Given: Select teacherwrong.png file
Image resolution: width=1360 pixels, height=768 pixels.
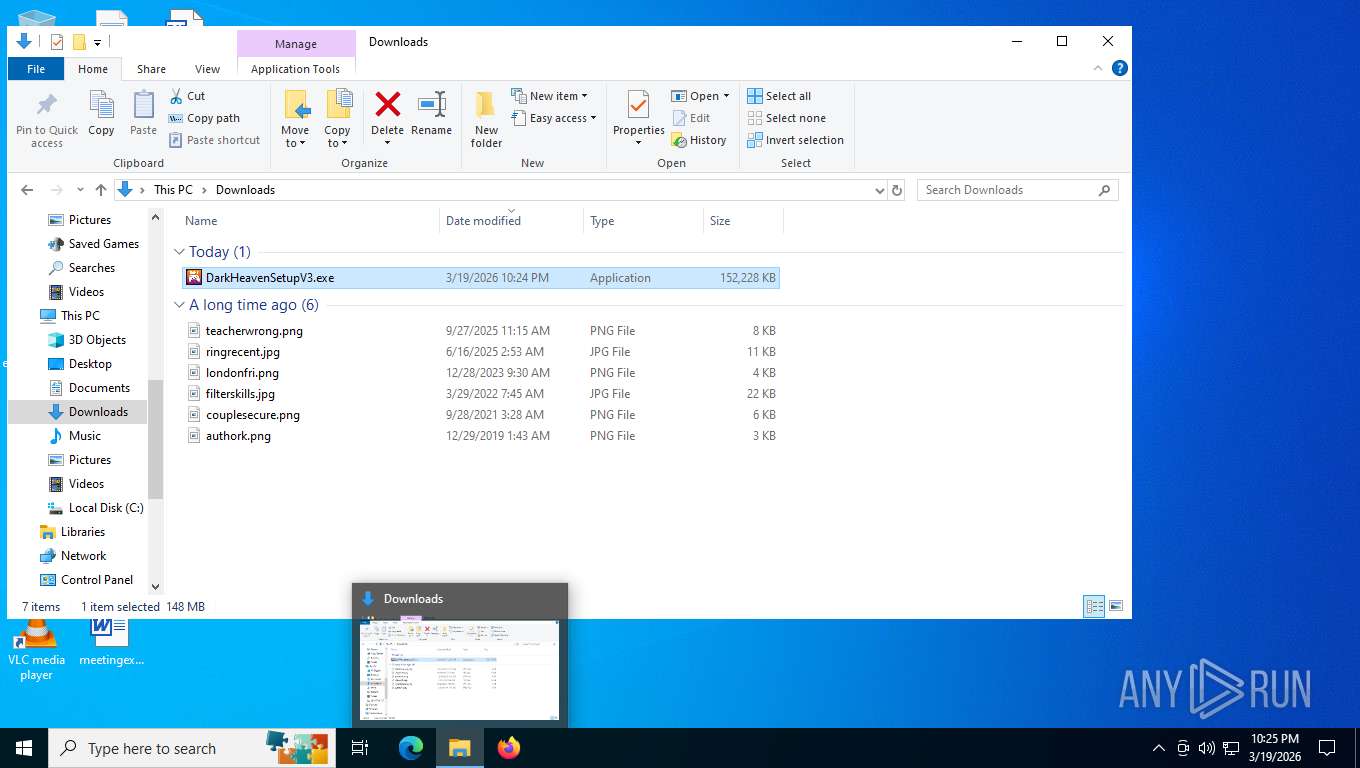Looking at the screenshot, I should [481, 331].
